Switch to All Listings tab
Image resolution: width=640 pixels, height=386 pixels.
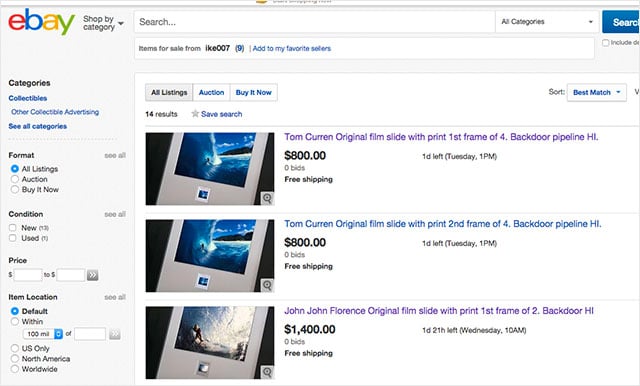point(169,92)
